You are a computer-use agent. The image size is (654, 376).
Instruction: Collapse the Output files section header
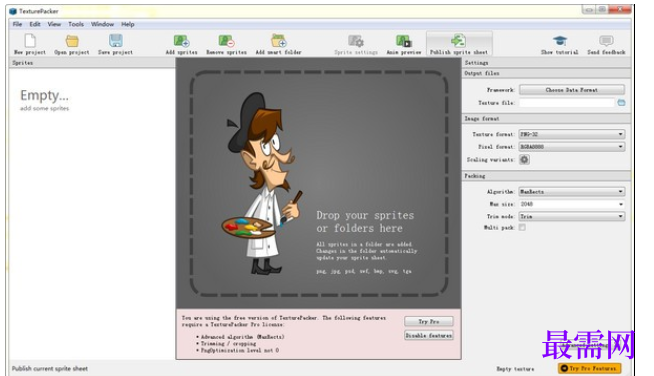tap(546, 73)
